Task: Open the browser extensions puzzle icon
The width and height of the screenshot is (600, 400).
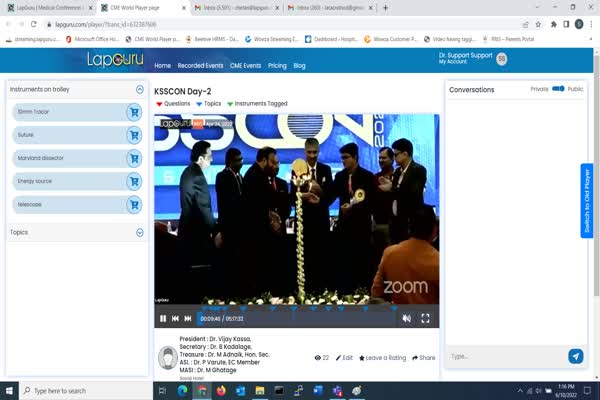Action: (x=553, y=24)
